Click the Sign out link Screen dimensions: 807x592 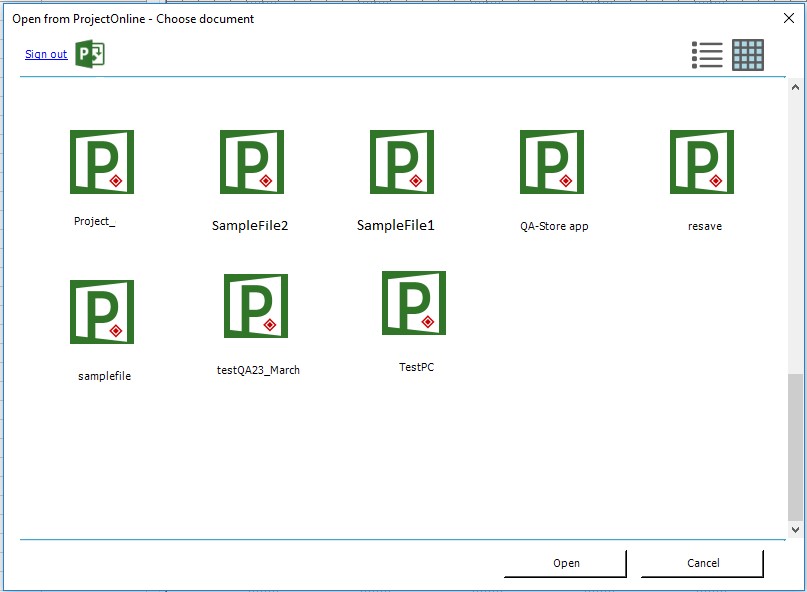(x=46, y=54)
